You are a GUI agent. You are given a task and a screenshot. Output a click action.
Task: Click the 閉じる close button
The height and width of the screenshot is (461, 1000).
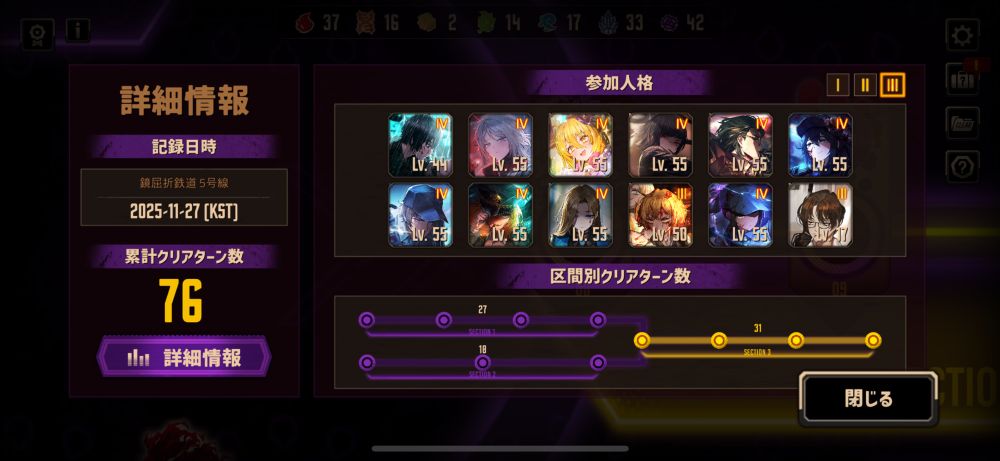869,399
